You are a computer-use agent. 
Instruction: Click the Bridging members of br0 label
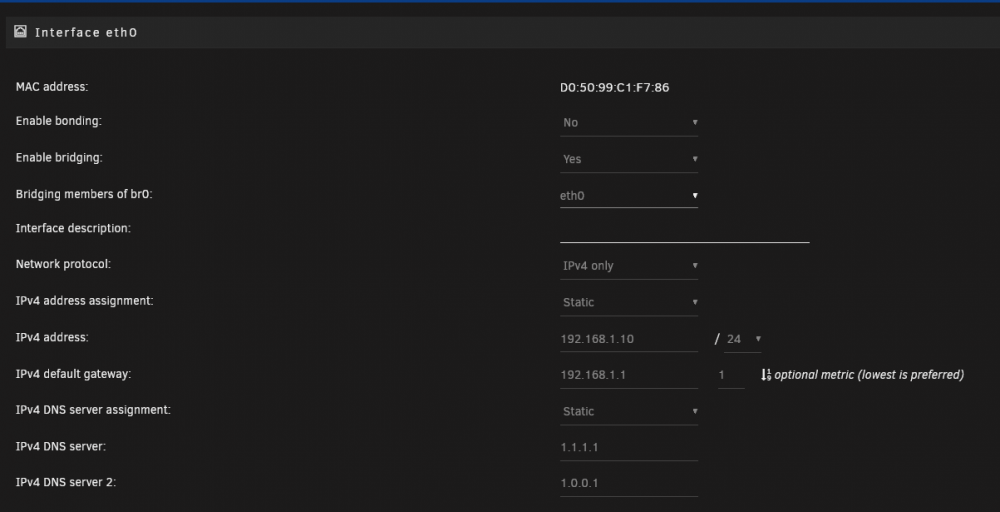click(x=84, y=194)
